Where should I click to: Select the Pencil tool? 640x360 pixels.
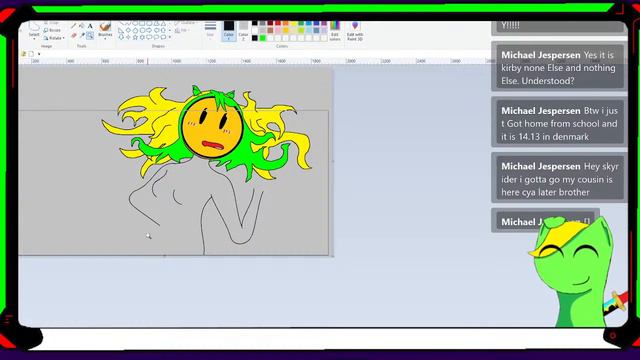tap(74, 26)
